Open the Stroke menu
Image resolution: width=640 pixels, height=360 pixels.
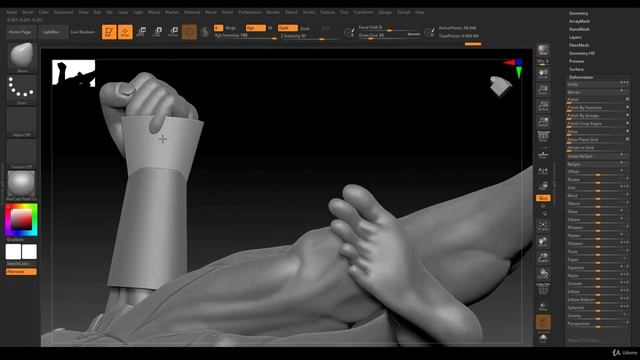(x=309, y=12)
